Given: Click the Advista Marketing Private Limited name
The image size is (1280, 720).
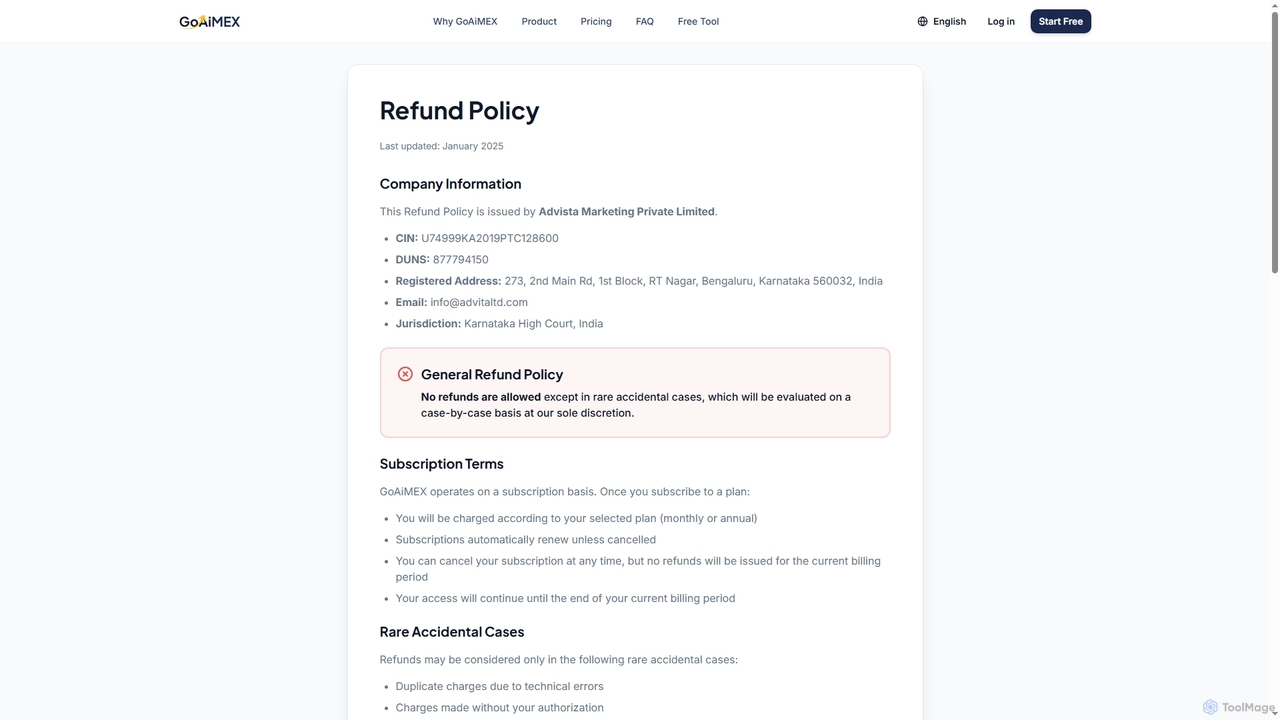Looking at the screenshot, I should tap(626, 212).
